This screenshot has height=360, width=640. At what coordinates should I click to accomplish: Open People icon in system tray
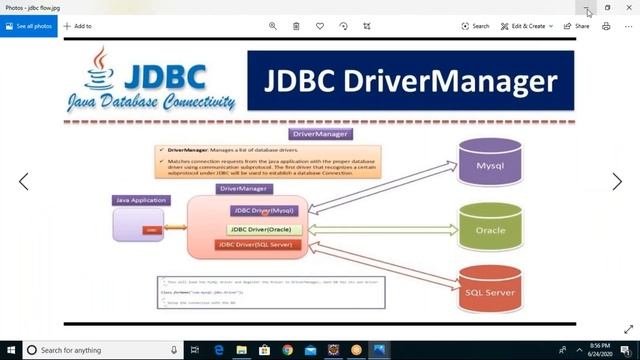click(562, 350)
